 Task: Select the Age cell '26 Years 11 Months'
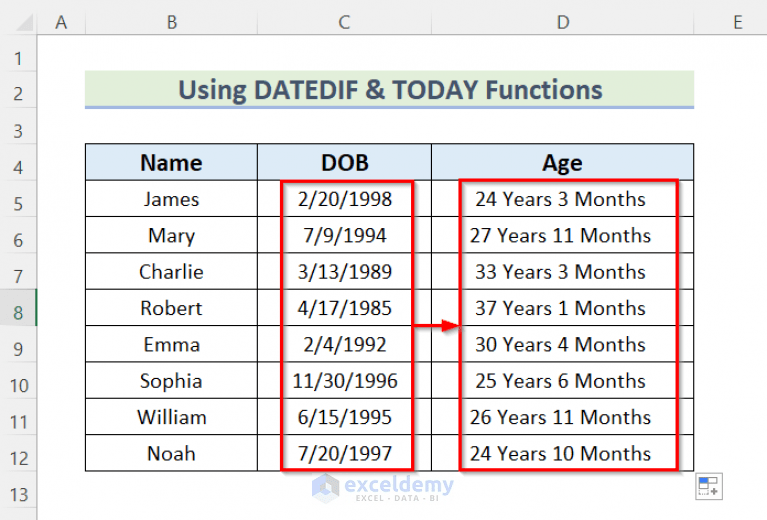pos(563,417)
